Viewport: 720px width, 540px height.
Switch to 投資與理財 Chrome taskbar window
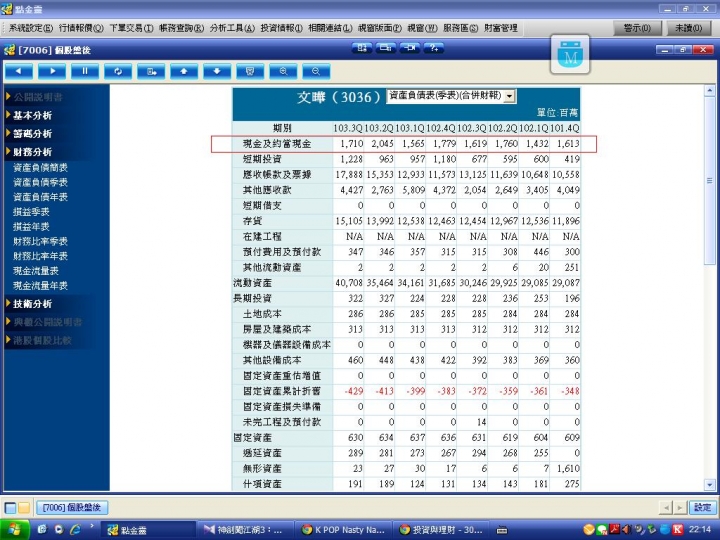point(441,530)
